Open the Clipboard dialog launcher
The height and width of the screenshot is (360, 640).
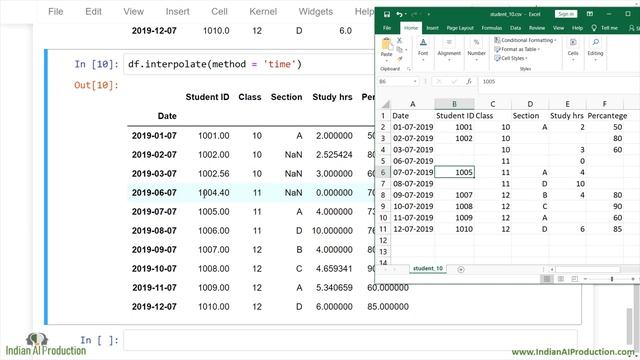409,69
